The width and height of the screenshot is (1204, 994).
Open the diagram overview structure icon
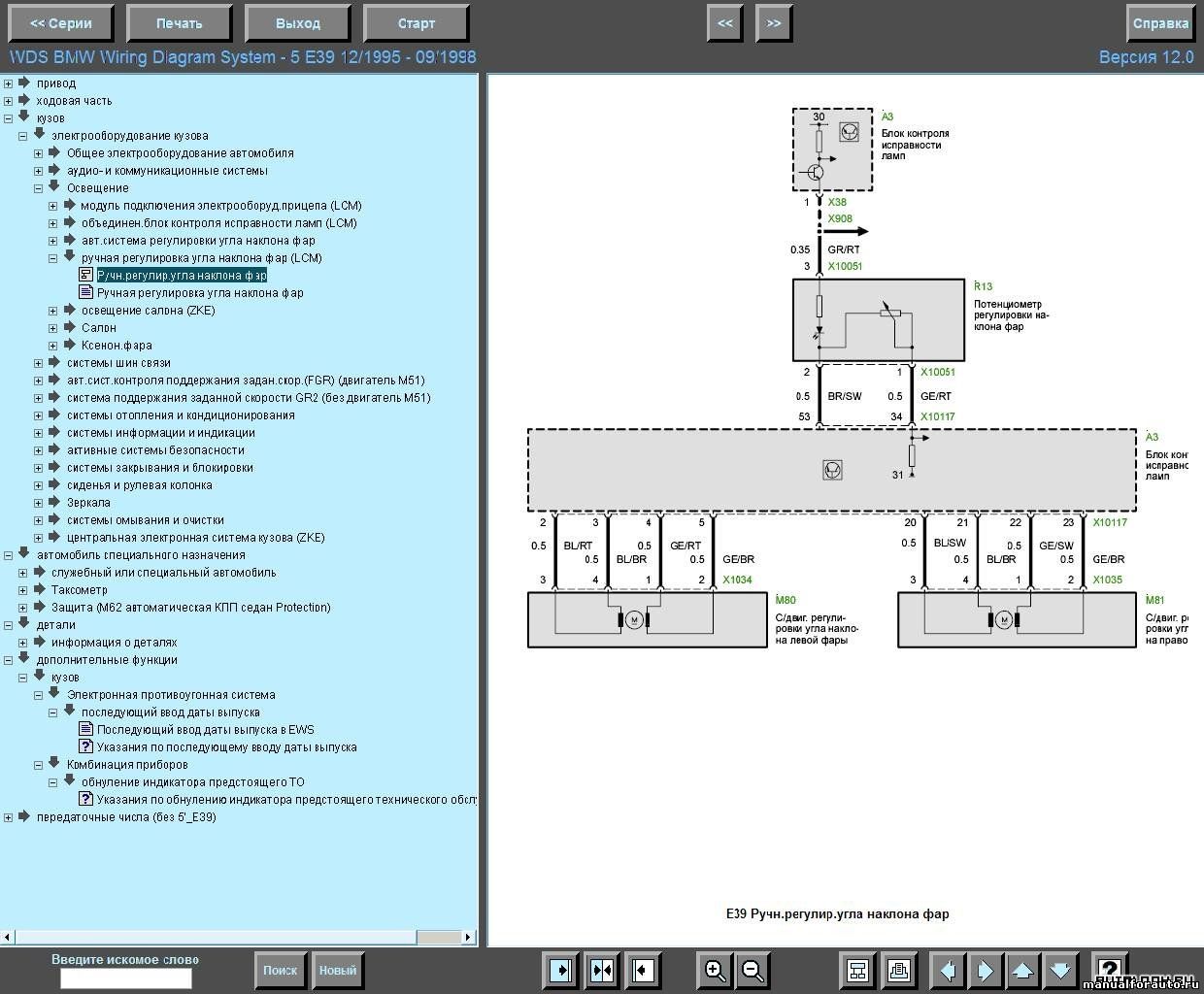pos(857,970)
